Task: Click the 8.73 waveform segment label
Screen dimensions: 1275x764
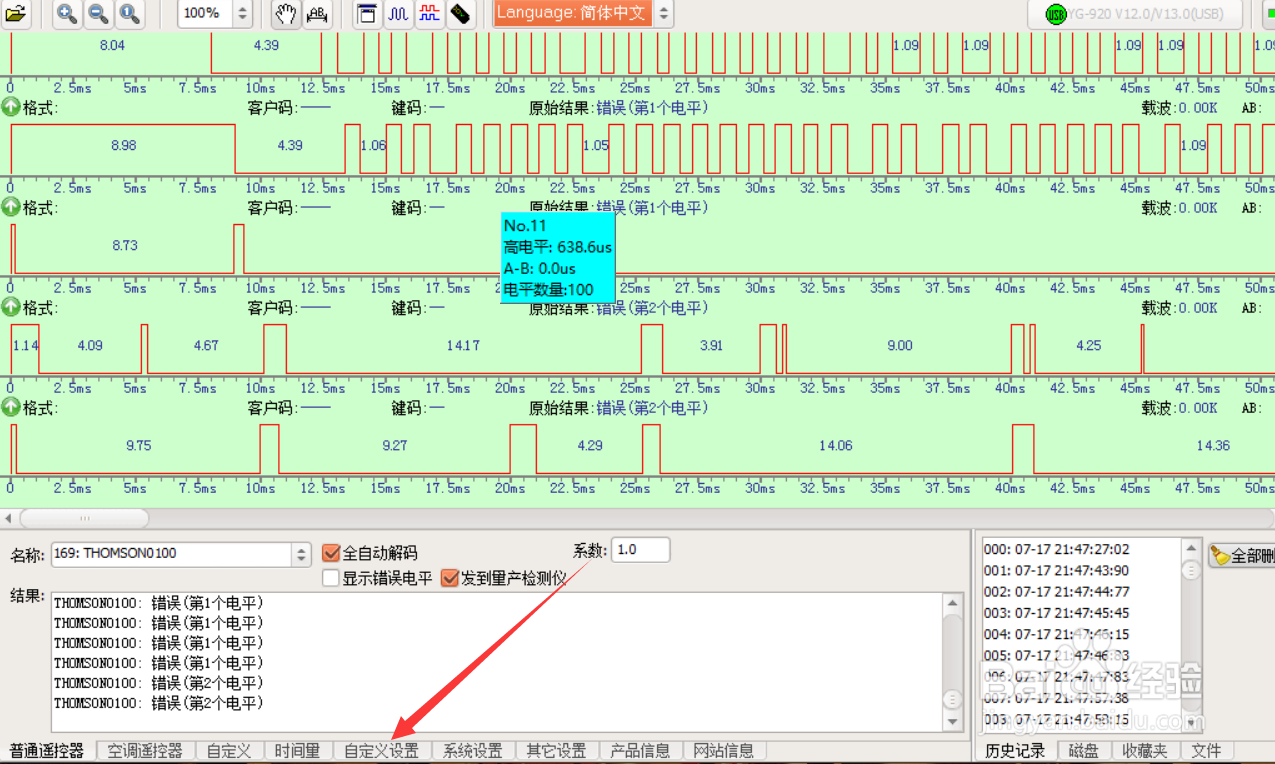Action: click(x=125, y=245)
